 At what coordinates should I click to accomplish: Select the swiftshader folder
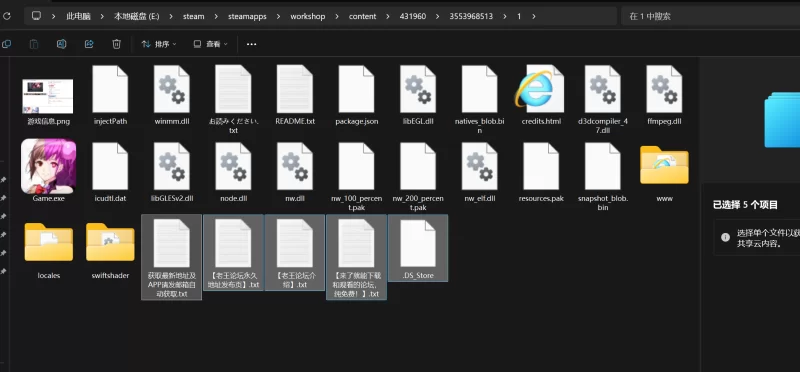pos(110,251)
